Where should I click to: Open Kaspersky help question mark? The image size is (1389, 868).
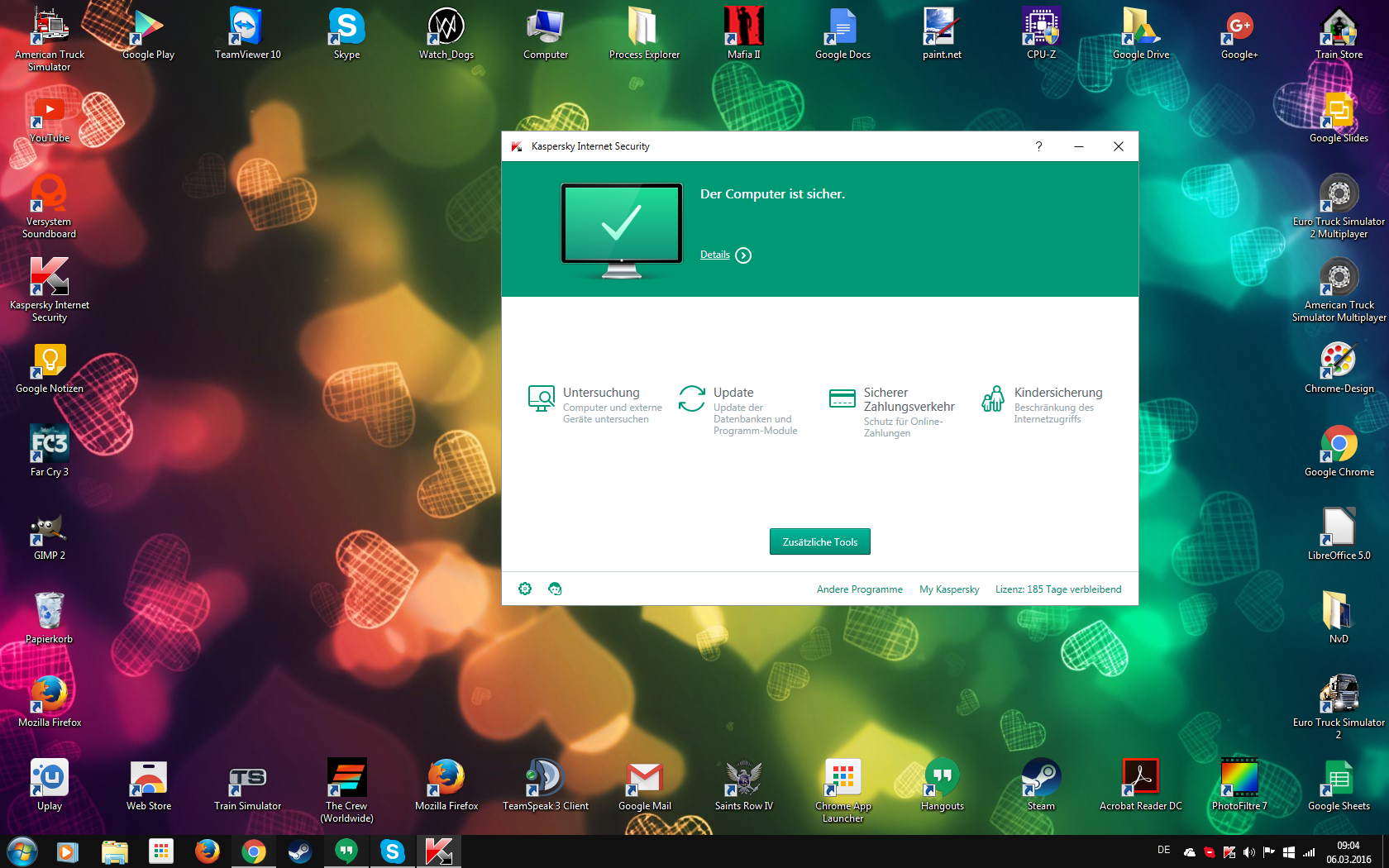pos(1038,146)
